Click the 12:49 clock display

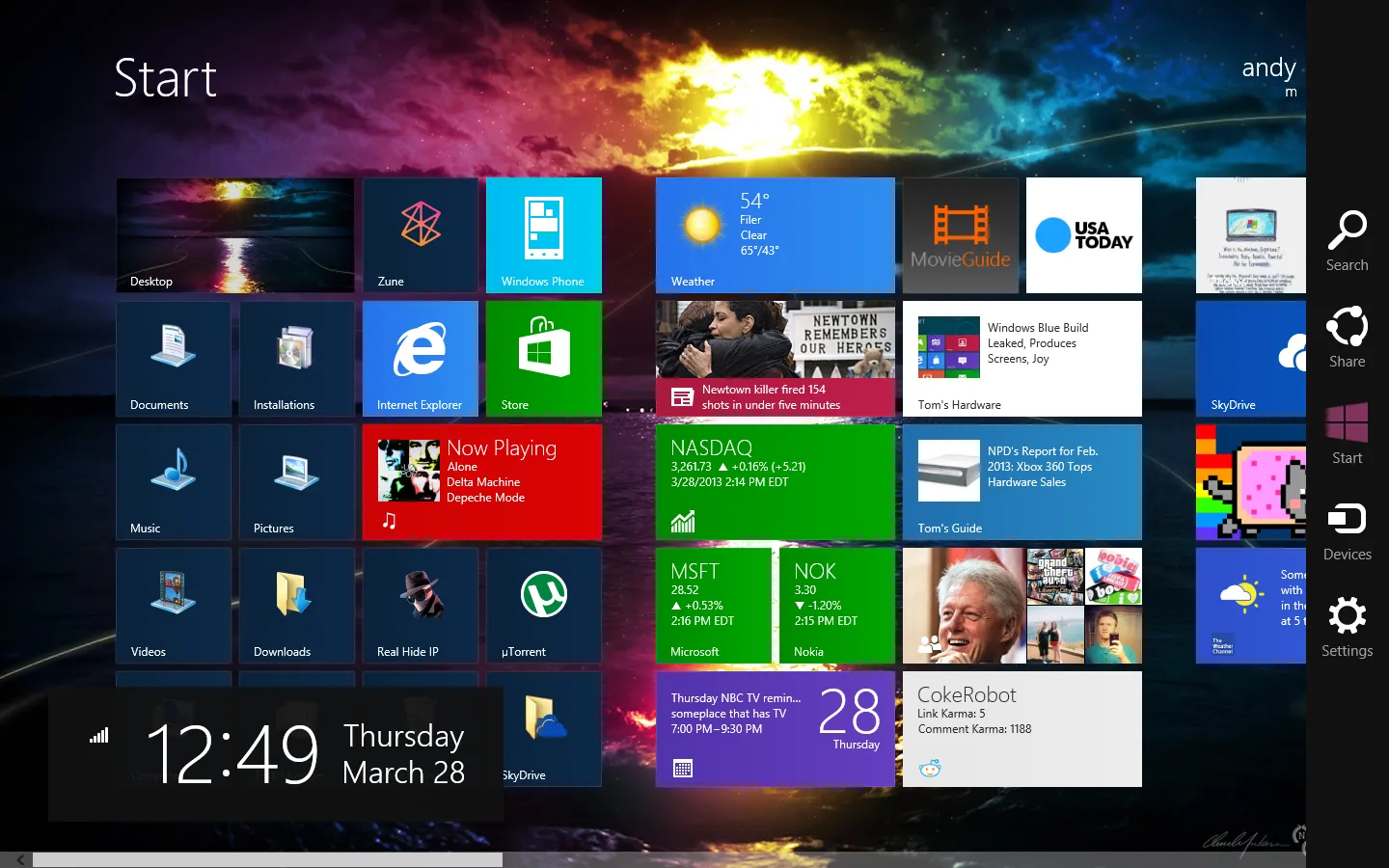pos(232,753)
